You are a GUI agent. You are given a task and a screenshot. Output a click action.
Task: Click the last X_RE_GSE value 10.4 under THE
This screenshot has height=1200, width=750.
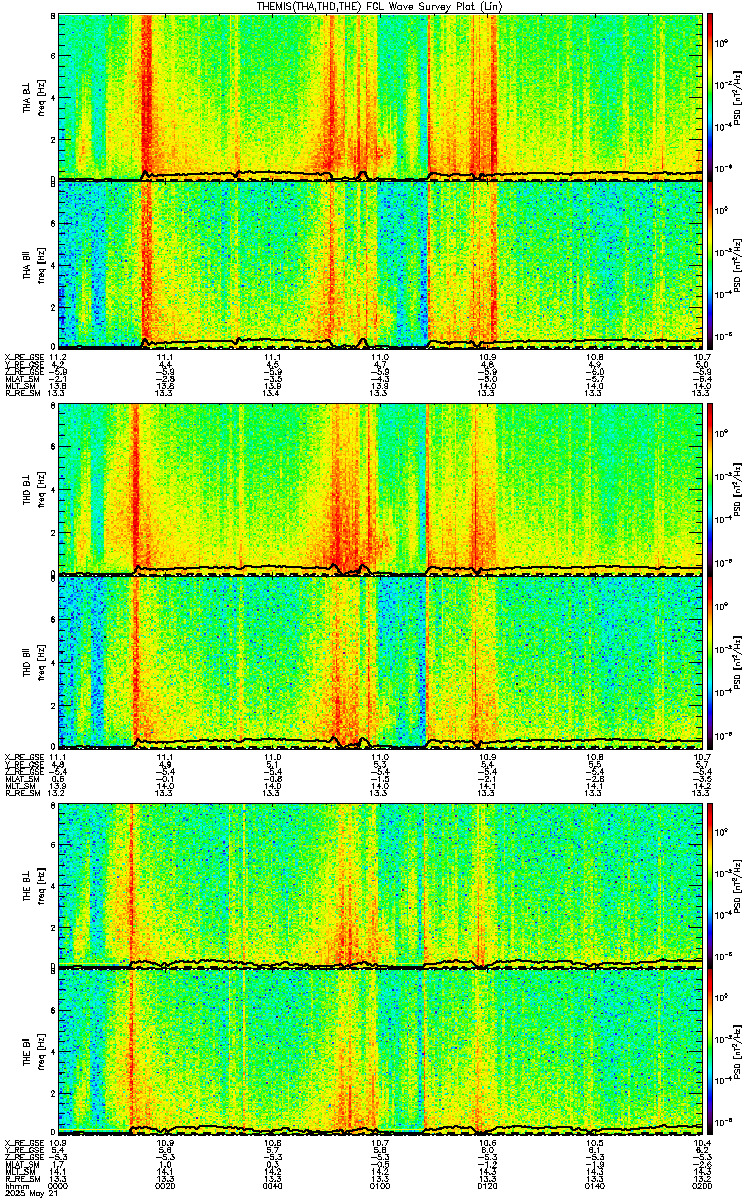pos(703,1143)
